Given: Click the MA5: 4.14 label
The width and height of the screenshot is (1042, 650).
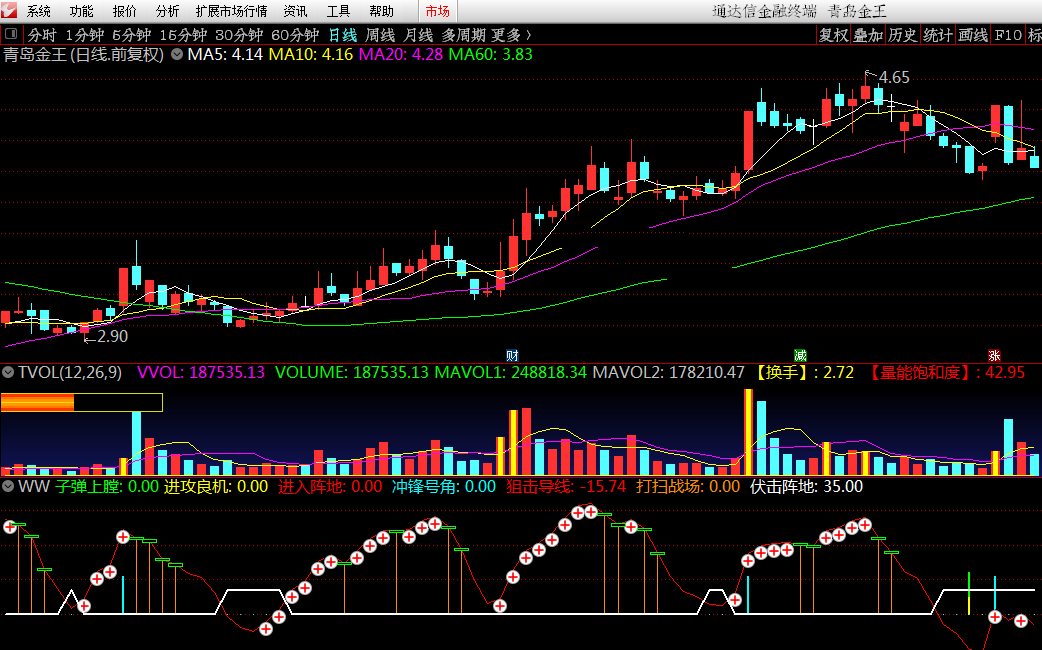Looking at the screenshot, I should point(225,54).
